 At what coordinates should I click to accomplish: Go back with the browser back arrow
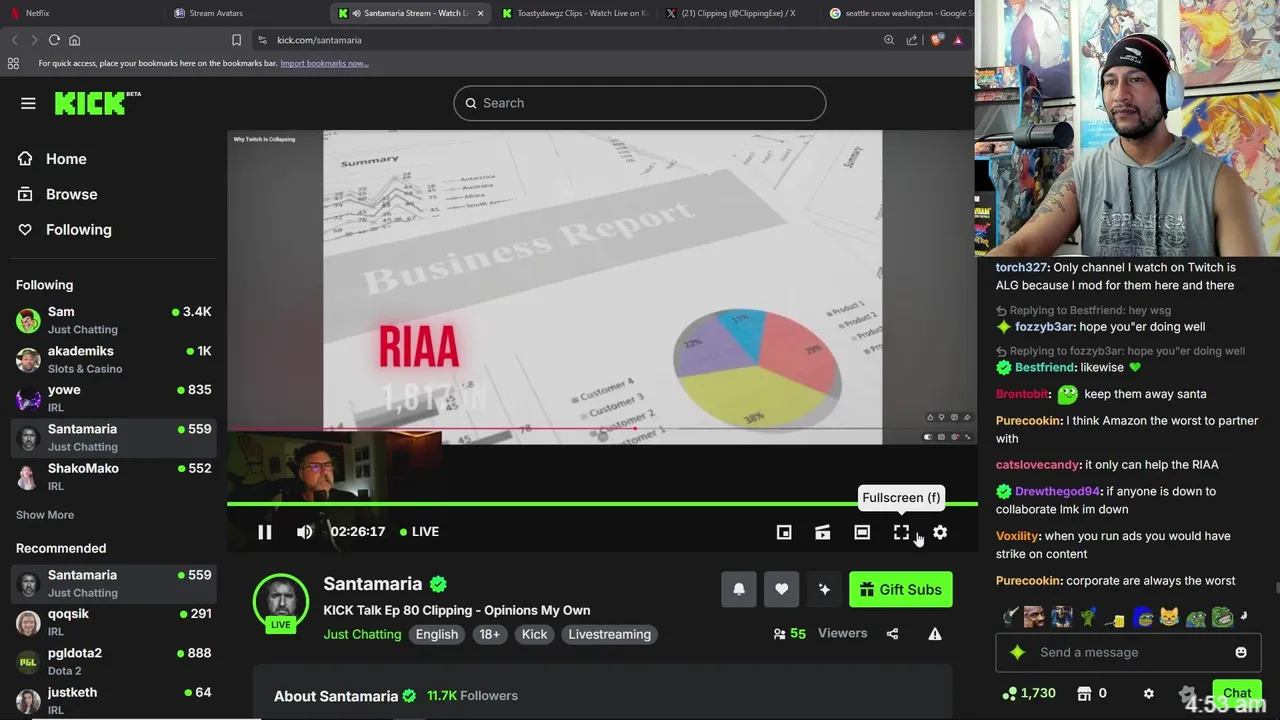pyautogui.click(x=14, y=40)
